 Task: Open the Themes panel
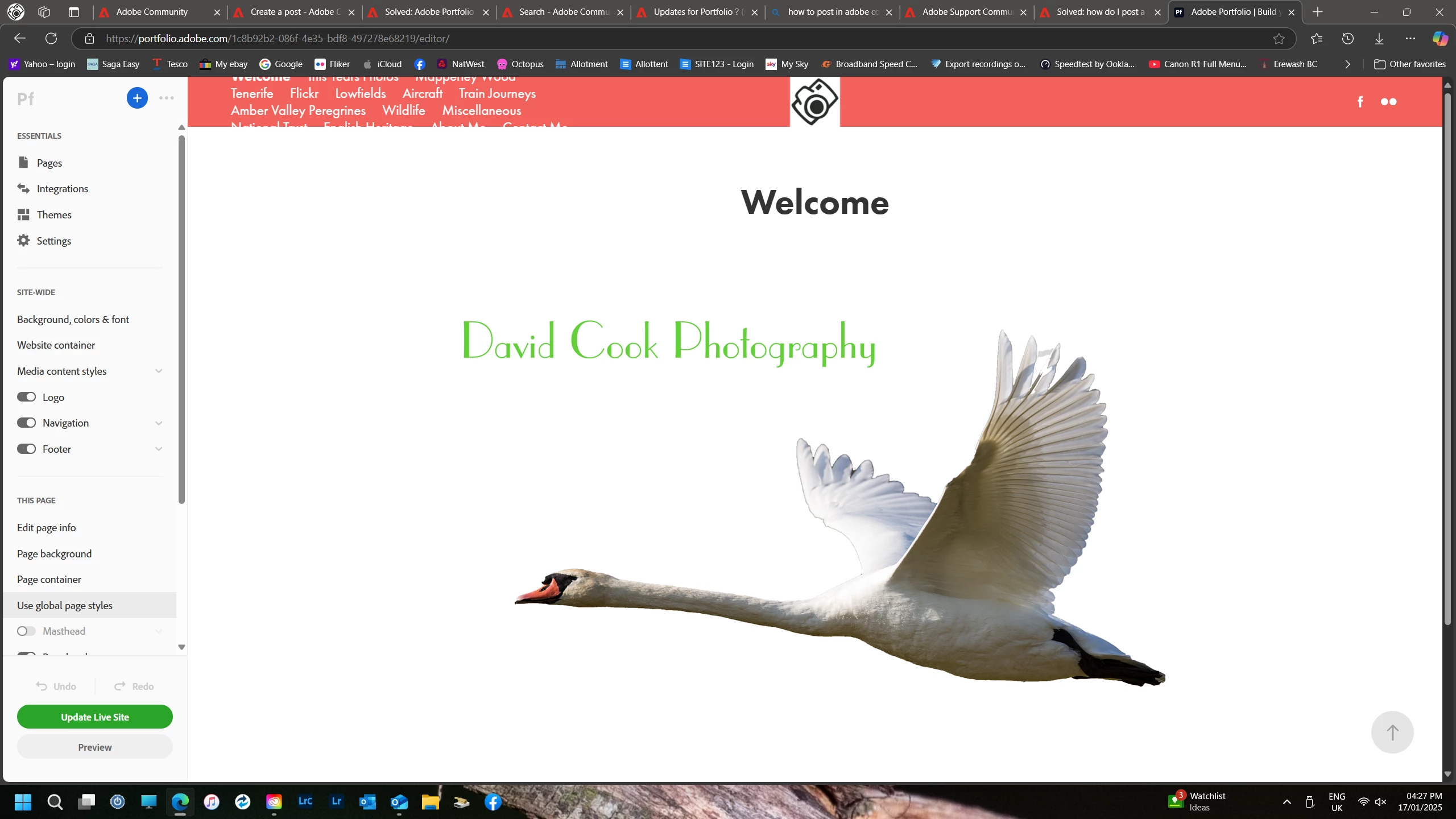[x=53, y=214]
